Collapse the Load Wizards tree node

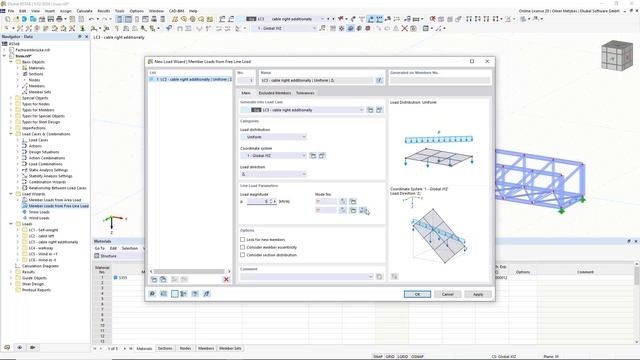tap(11, 194)
